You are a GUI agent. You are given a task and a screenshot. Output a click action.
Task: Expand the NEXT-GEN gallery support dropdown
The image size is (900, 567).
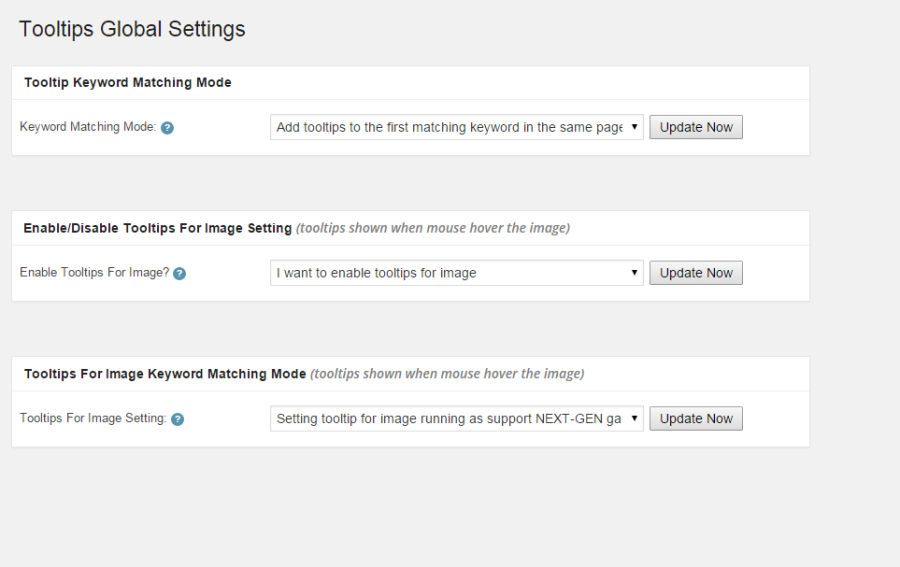point(456,419)
